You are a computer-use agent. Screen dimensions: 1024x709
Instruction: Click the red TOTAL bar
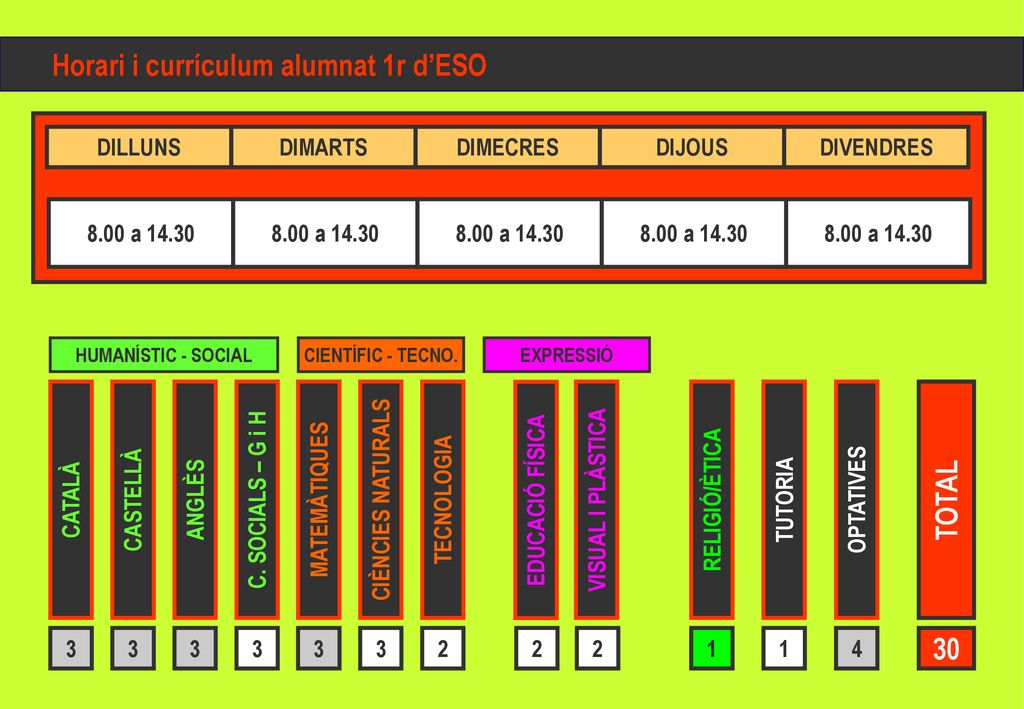[x=946, y=499]
